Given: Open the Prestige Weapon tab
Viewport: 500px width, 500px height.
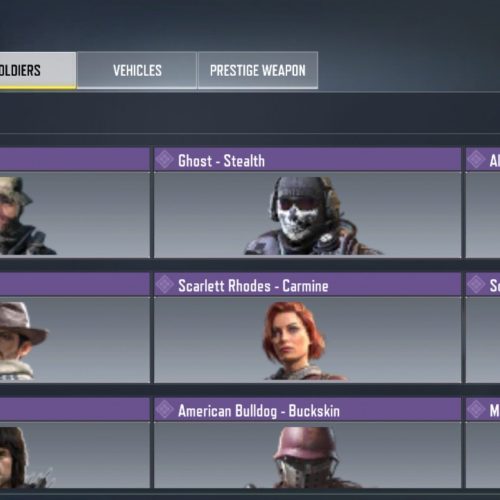Looking at the screenshot, I should 258,70.
